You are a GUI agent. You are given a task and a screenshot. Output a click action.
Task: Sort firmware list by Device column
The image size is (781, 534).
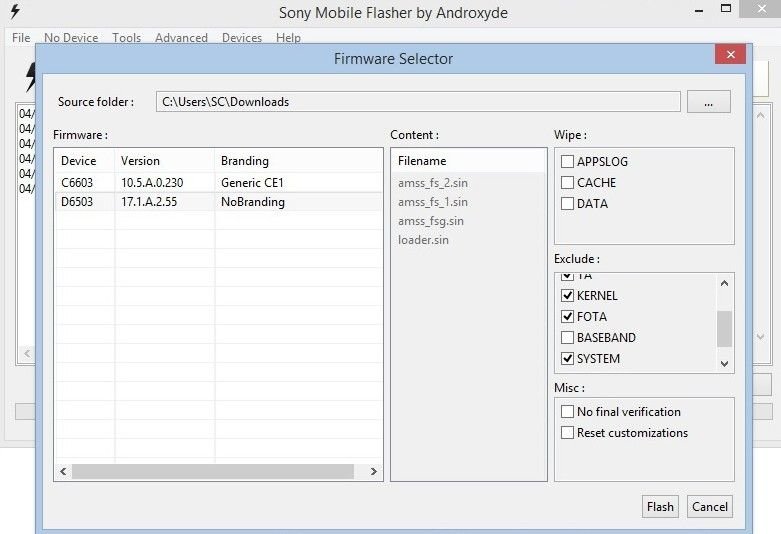[x=85, y=161]
